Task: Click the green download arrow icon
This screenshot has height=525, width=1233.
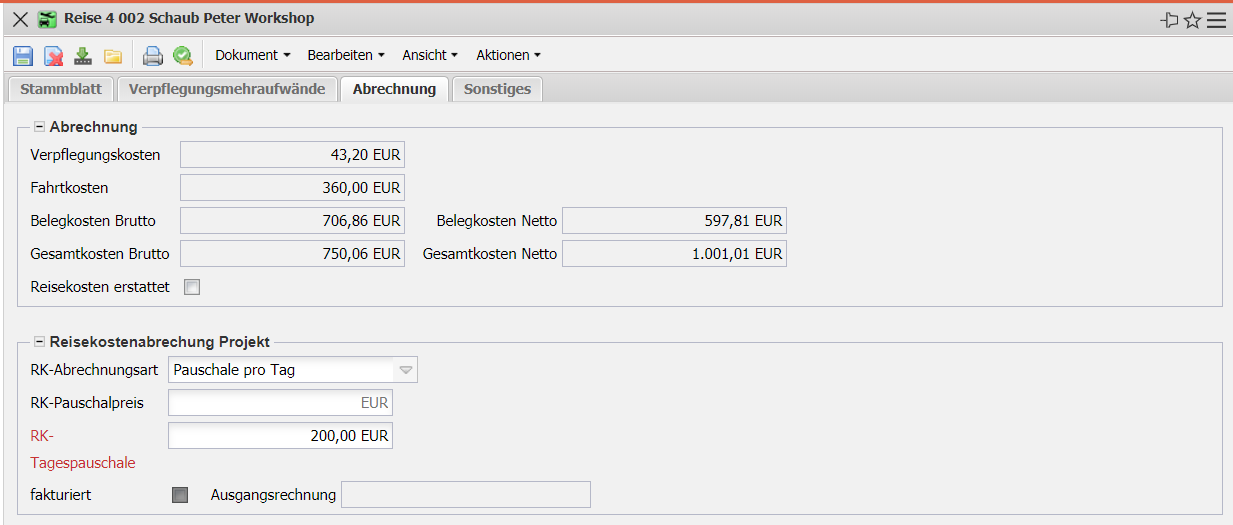Action: click(83, 56)
